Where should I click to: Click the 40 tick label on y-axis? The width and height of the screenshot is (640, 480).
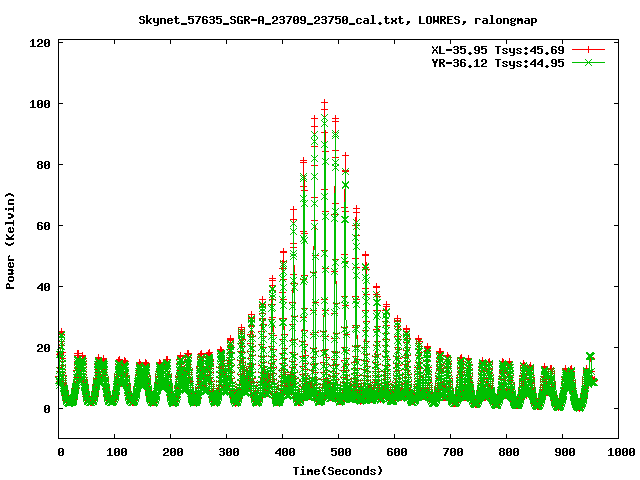[x=43, y=287]
